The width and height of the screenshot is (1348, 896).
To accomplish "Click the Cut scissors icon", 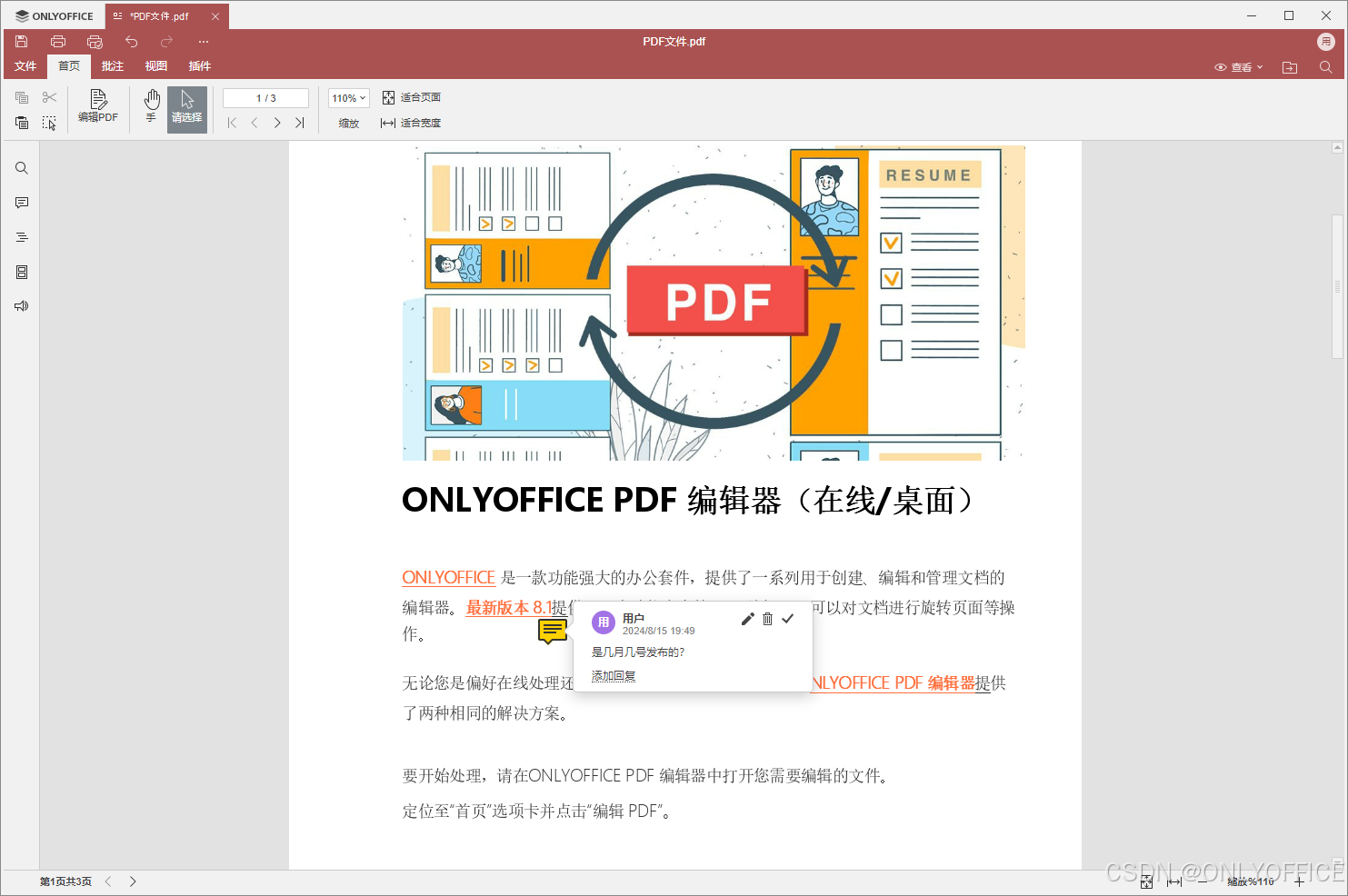I will (49, 97).
